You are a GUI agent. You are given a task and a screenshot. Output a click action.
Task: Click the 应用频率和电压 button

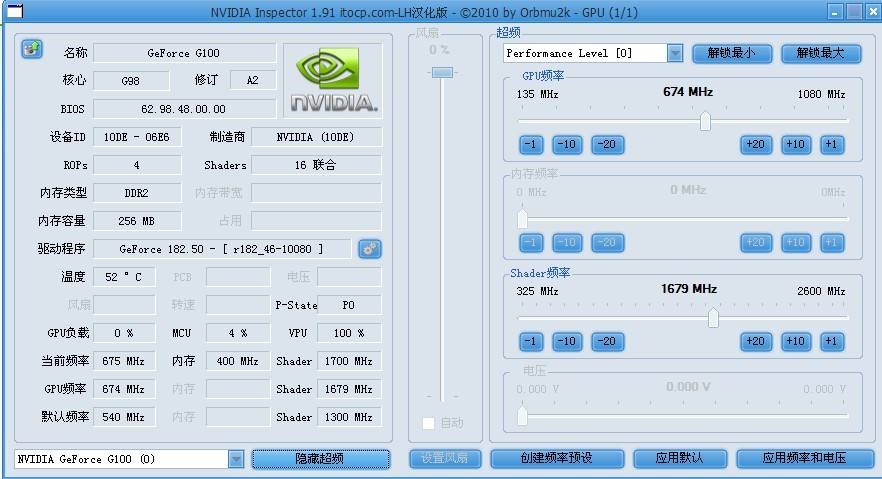804,459
